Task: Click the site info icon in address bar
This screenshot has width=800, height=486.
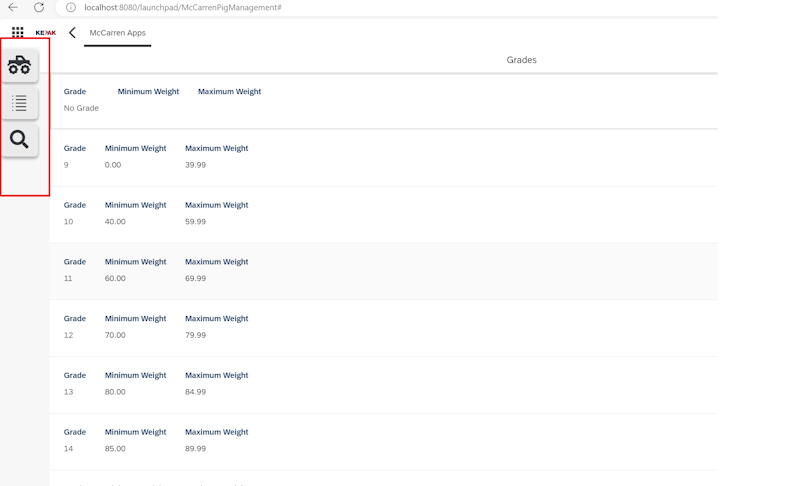Action: coord(71,7)
